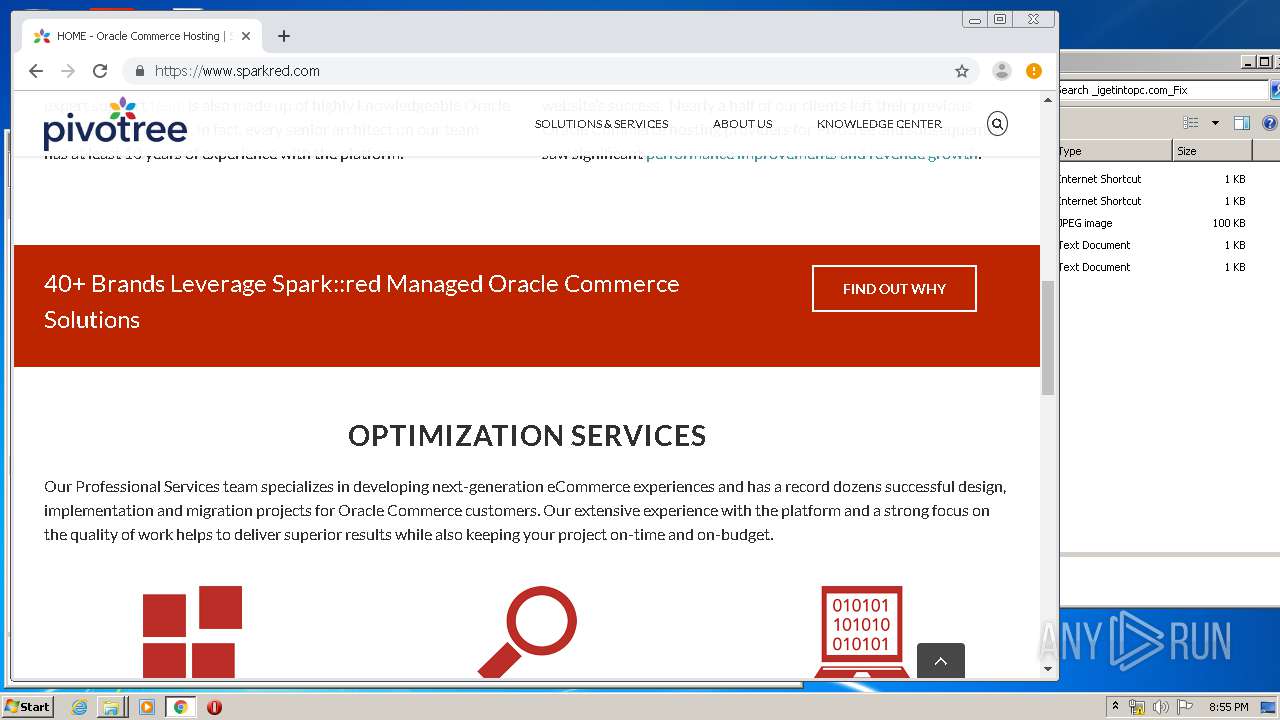Viewport: 1280px width, 720px height.
Task: Click the red four-squares service icon
Action: pyautogui.click(x=192, y=631)
